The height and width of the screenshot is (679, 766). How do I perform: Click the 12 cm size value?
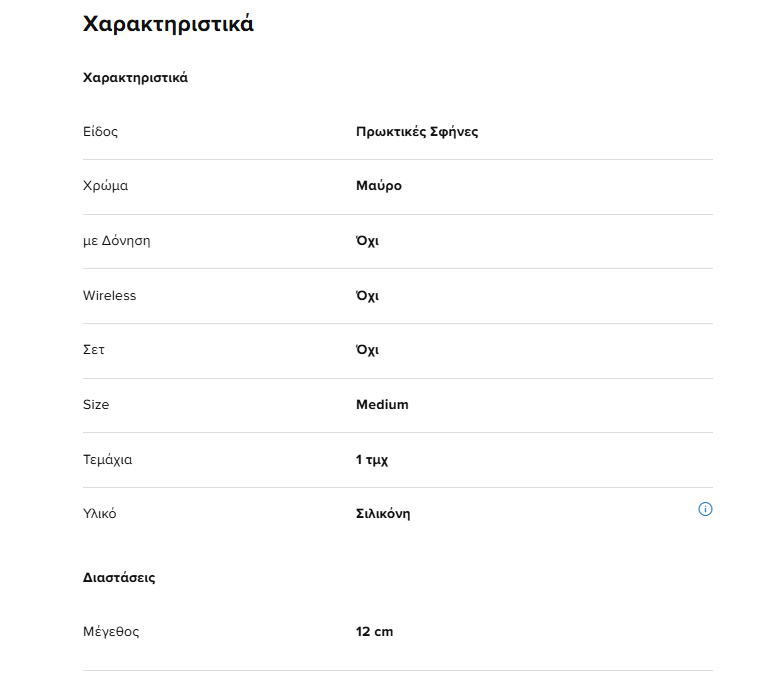tap(374, 632)
